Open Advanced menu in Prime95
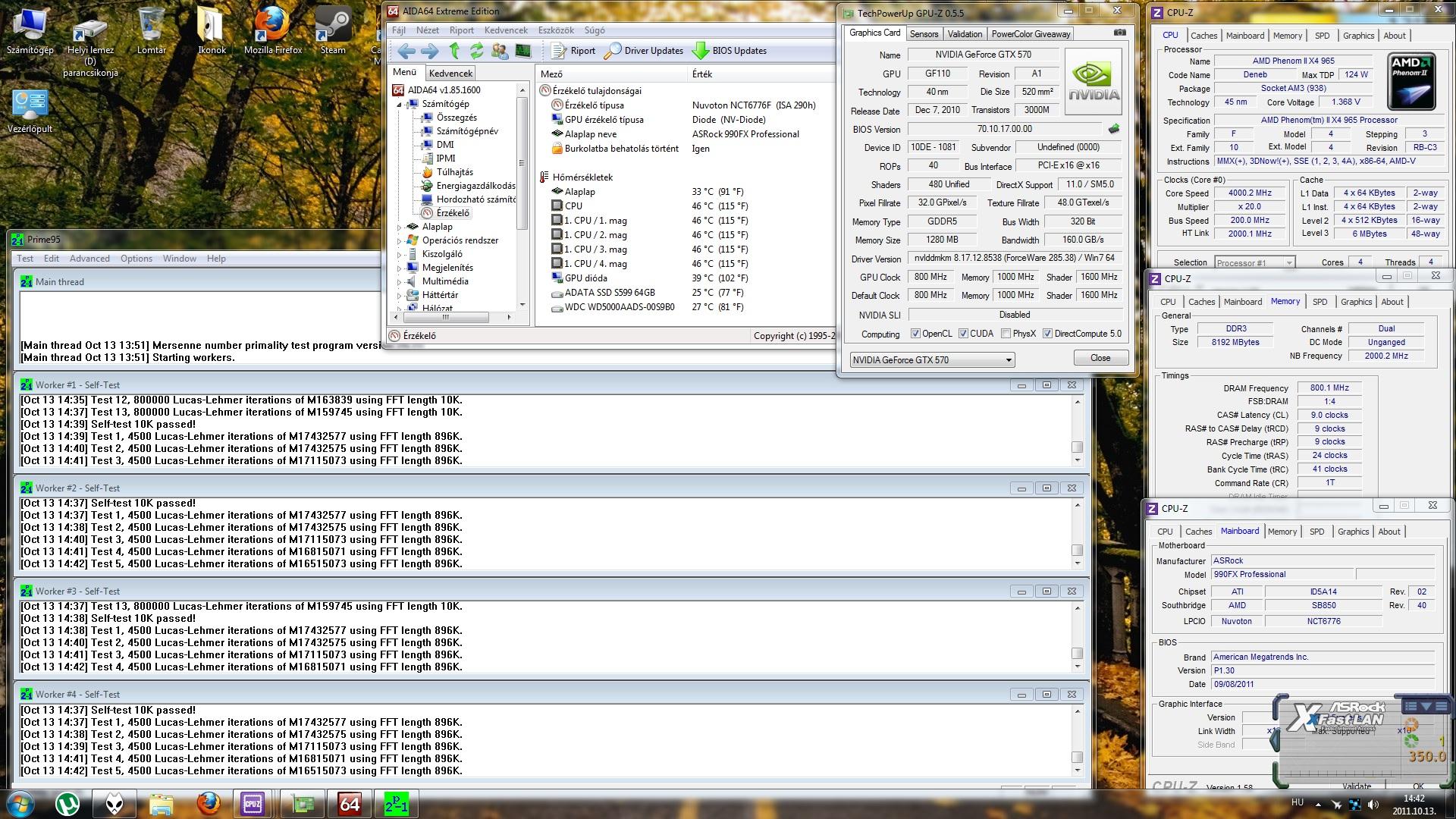This screenshot has height=819, width=1456. point(89,259)
